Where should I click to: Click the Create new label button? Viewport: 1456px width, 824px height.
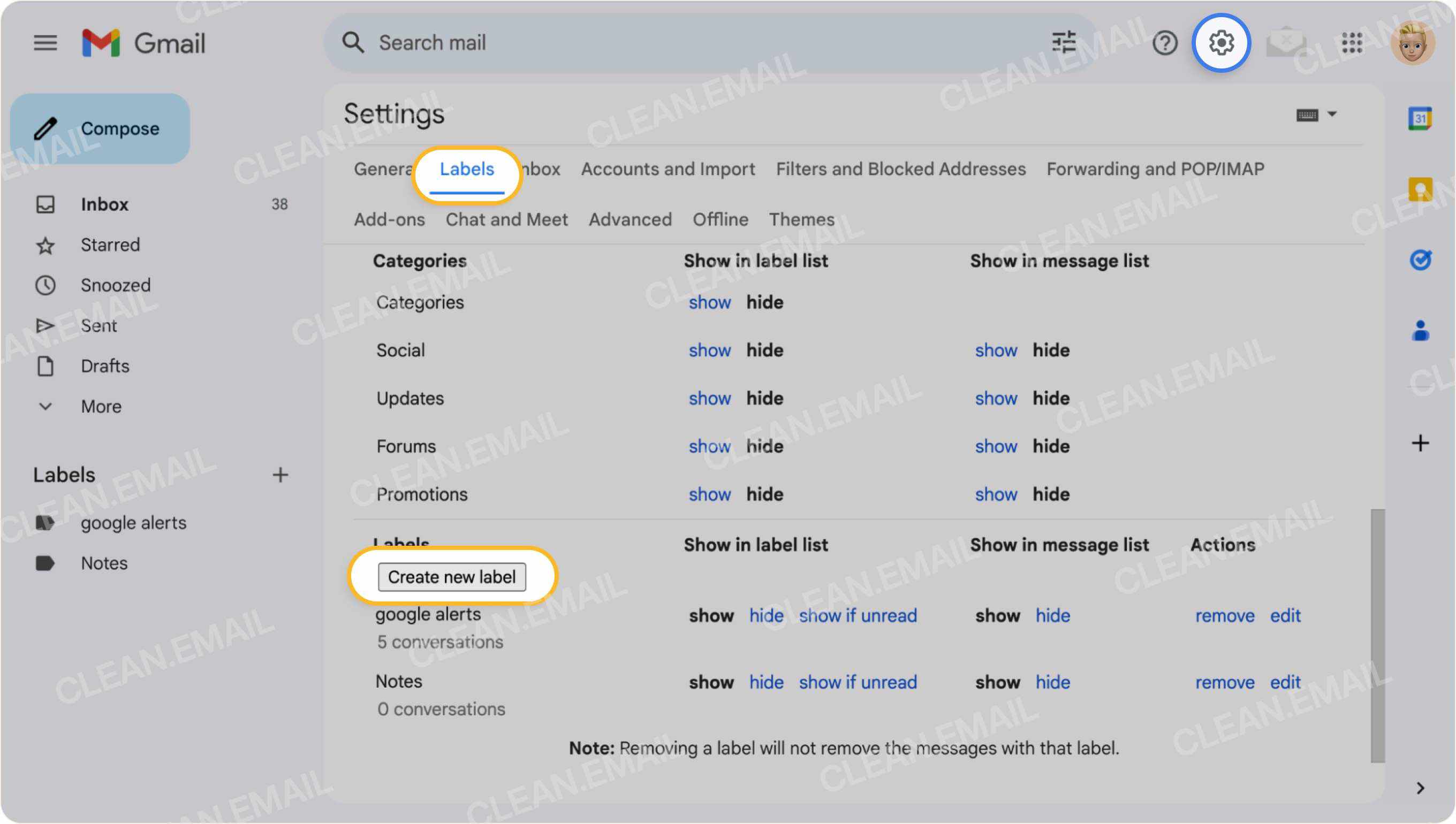pyautogui.click(x=451, y=576)
